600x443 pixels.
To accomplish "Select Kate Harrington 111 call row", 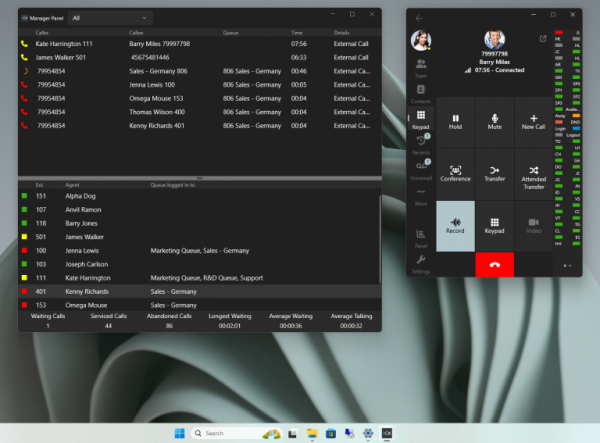I will click(200, 44).
